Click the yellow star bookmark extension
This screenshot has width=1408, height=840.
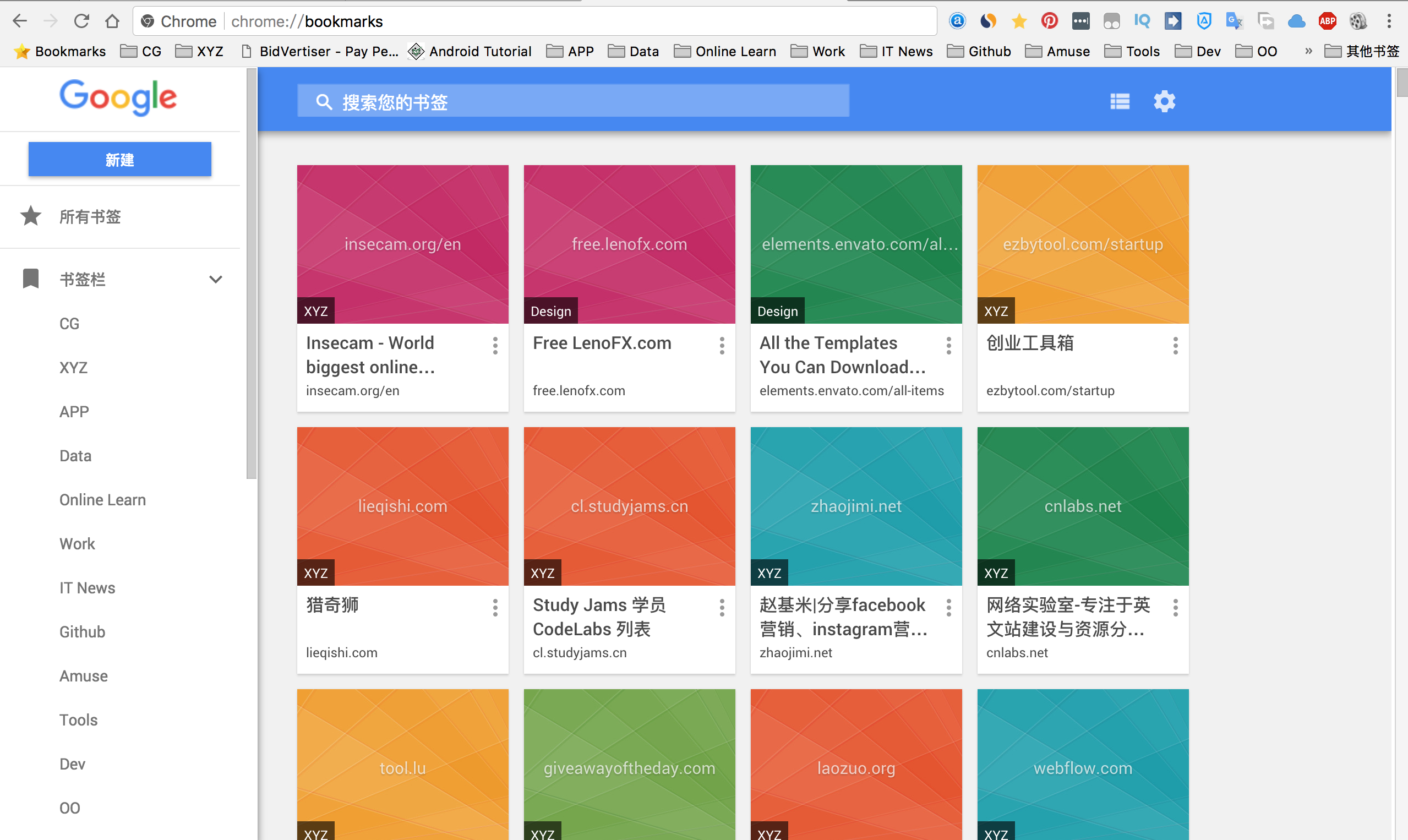click(1019, 21)
